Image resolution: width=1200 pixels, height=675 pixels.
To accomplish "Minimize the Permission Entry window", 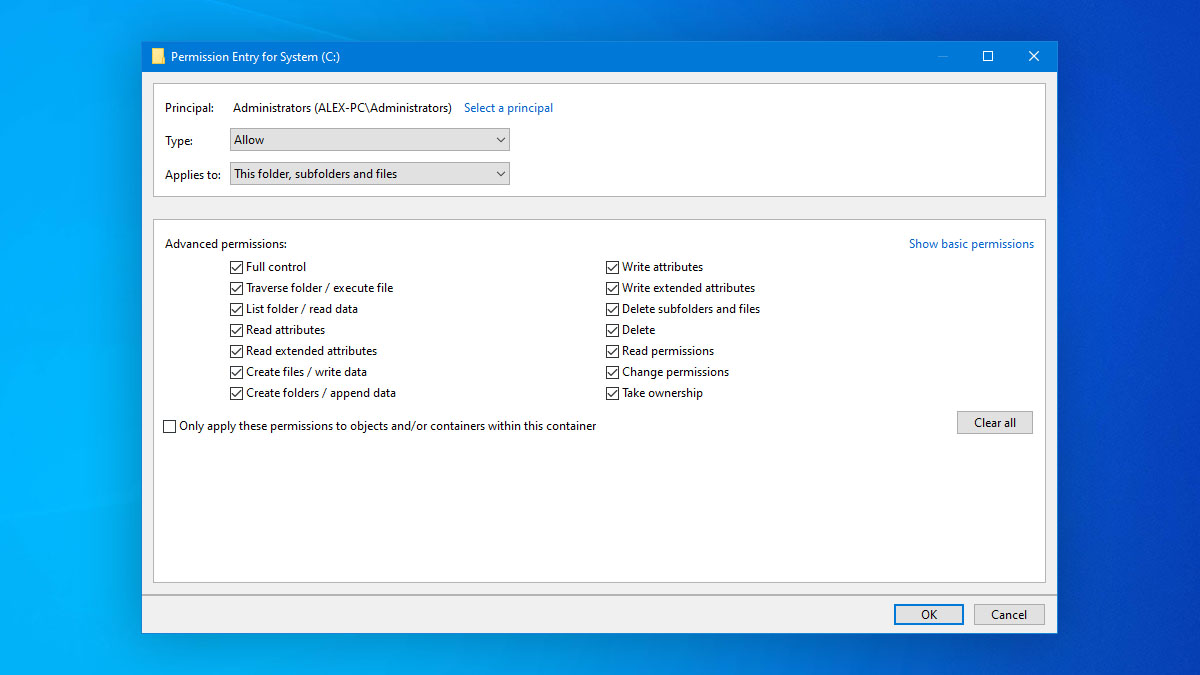I will (x=943, y=57).
